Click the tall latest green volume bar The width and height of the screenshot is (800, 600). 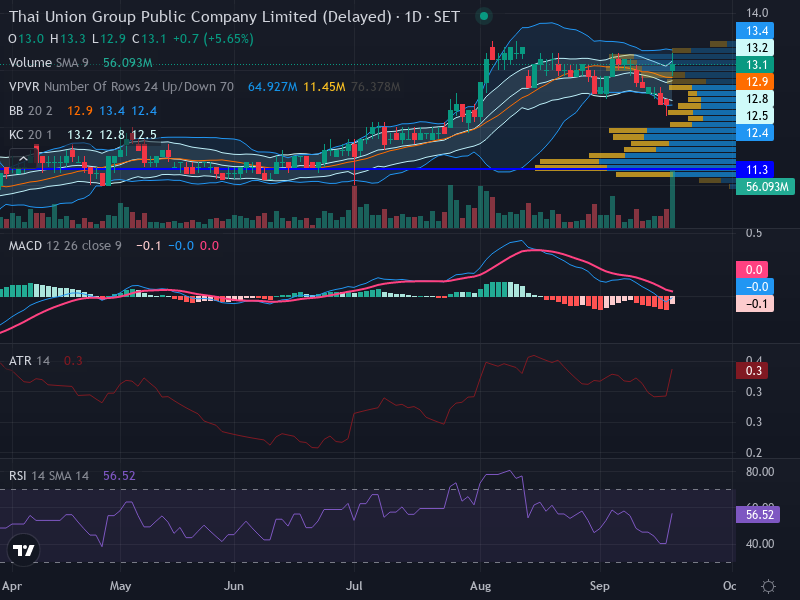(x=672, y=199)
